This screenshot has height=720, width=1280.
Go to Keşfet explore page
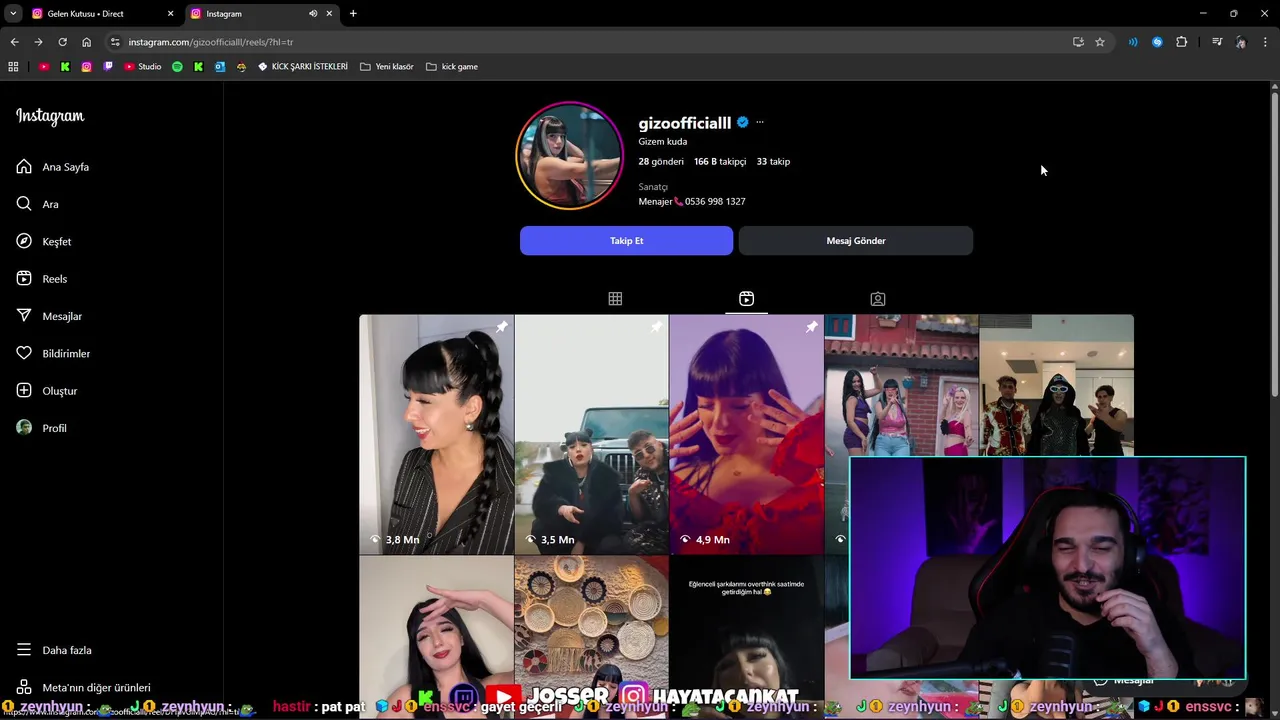point(44,242)
